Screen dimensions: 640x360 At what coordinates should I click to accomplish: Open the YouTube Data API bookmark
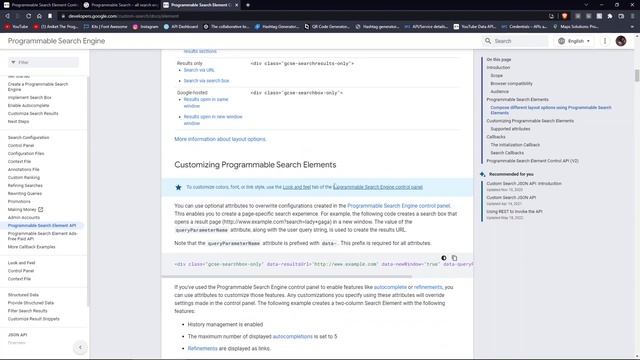[x=474, y=27]
